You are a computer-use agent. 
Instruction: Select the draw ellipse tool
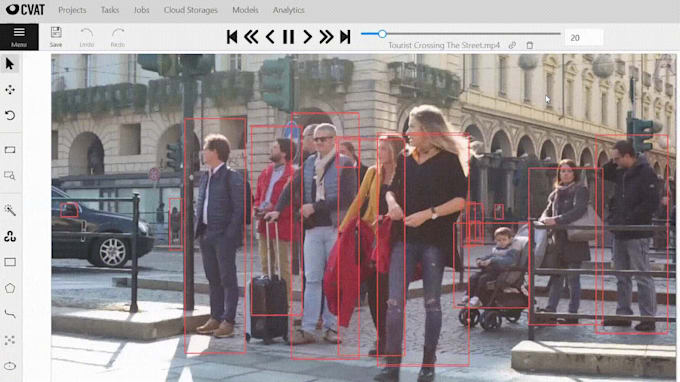click(x=10, y=366)
